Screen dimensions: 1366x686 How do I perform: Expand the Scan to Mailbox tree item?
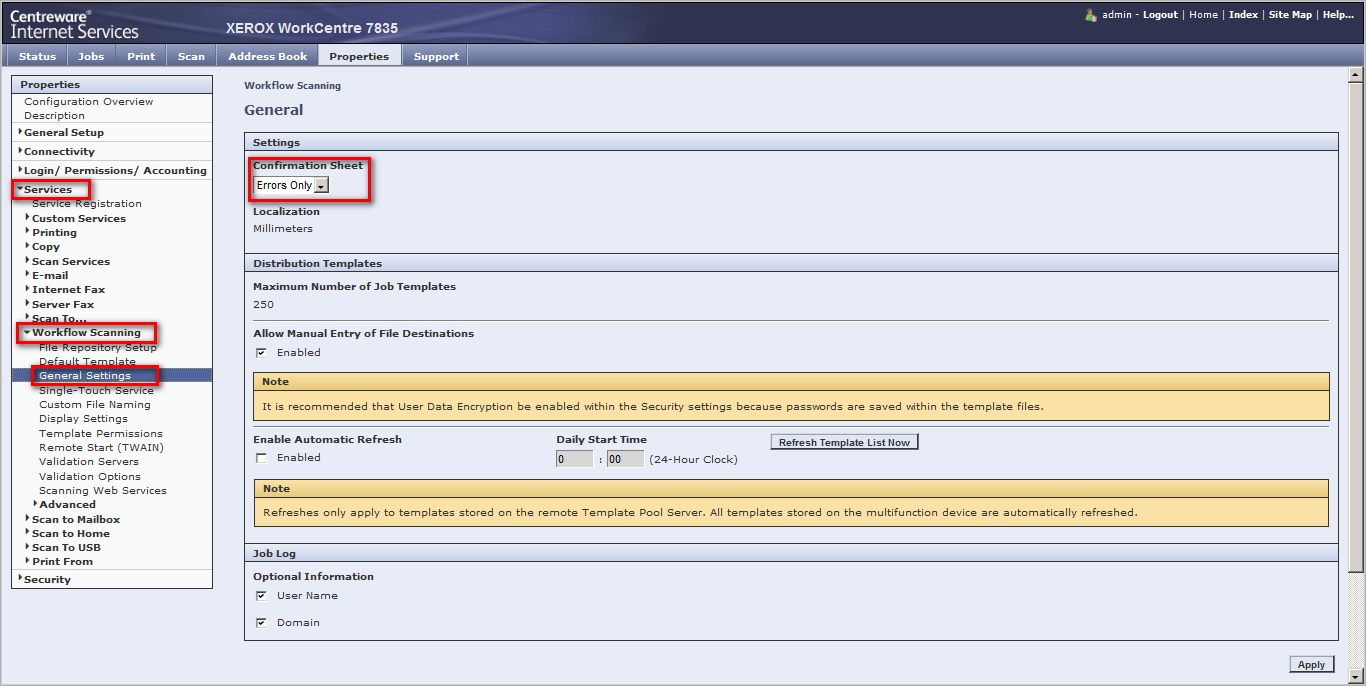coord(75,519)
